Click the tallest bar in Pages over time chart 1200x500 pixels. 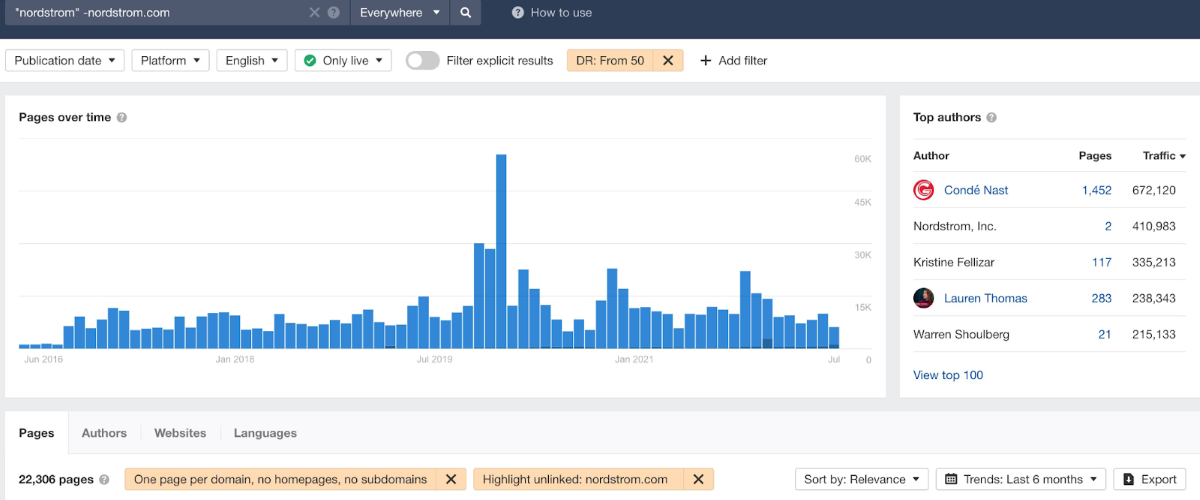pyautogui.click(x=501, y=251)
